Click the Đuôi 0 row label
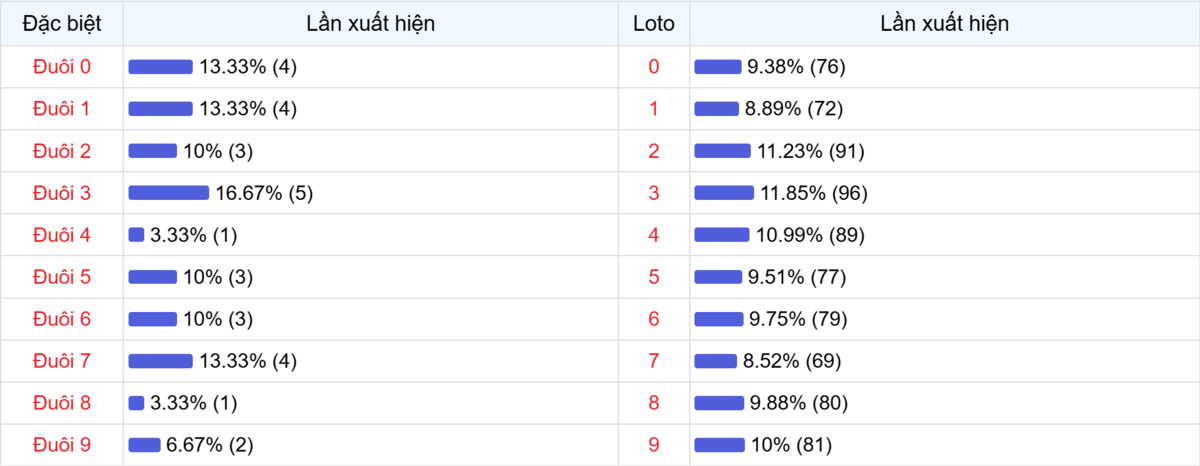The image size is (1200, 466). click(x=62, y=67)
